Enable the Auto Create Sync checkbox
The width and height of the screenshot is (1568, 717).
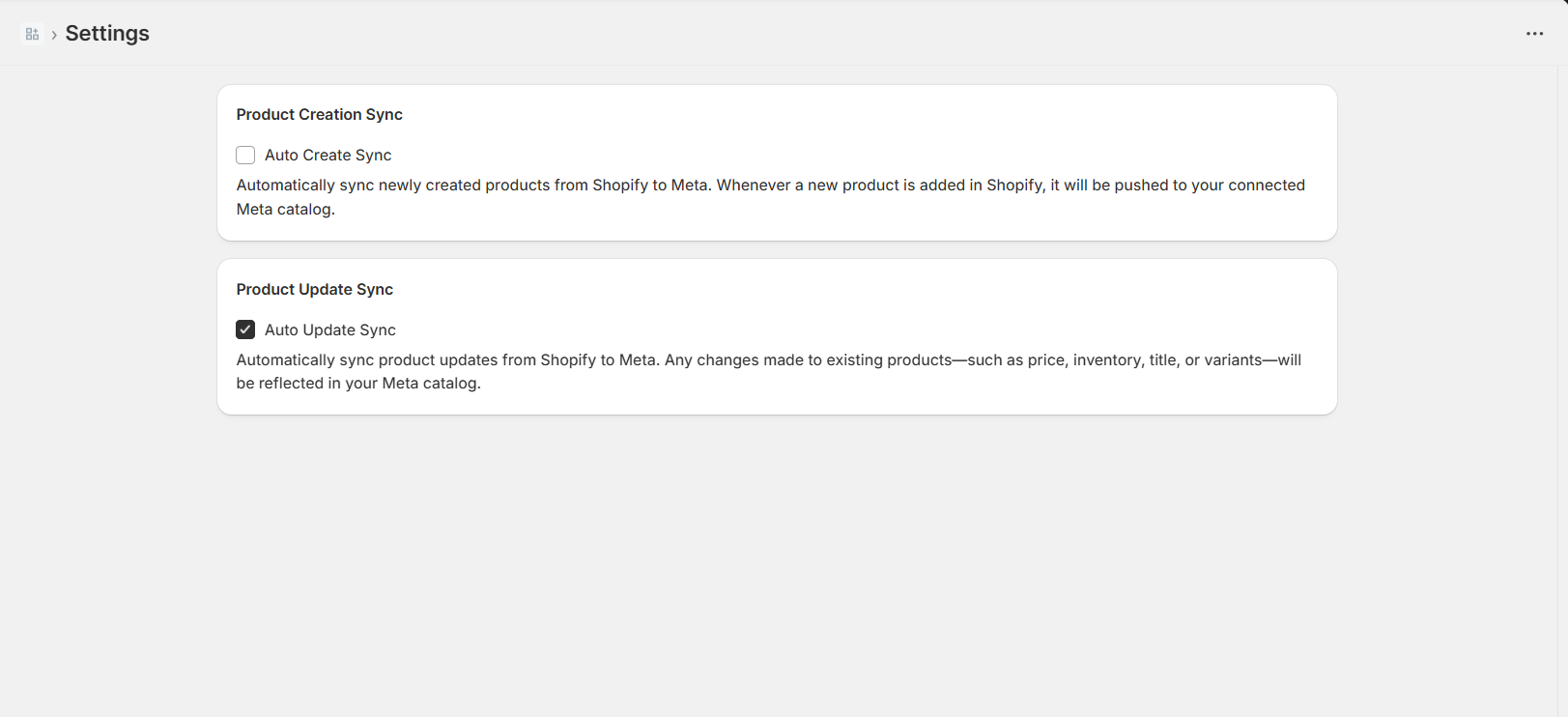point(245,156)
